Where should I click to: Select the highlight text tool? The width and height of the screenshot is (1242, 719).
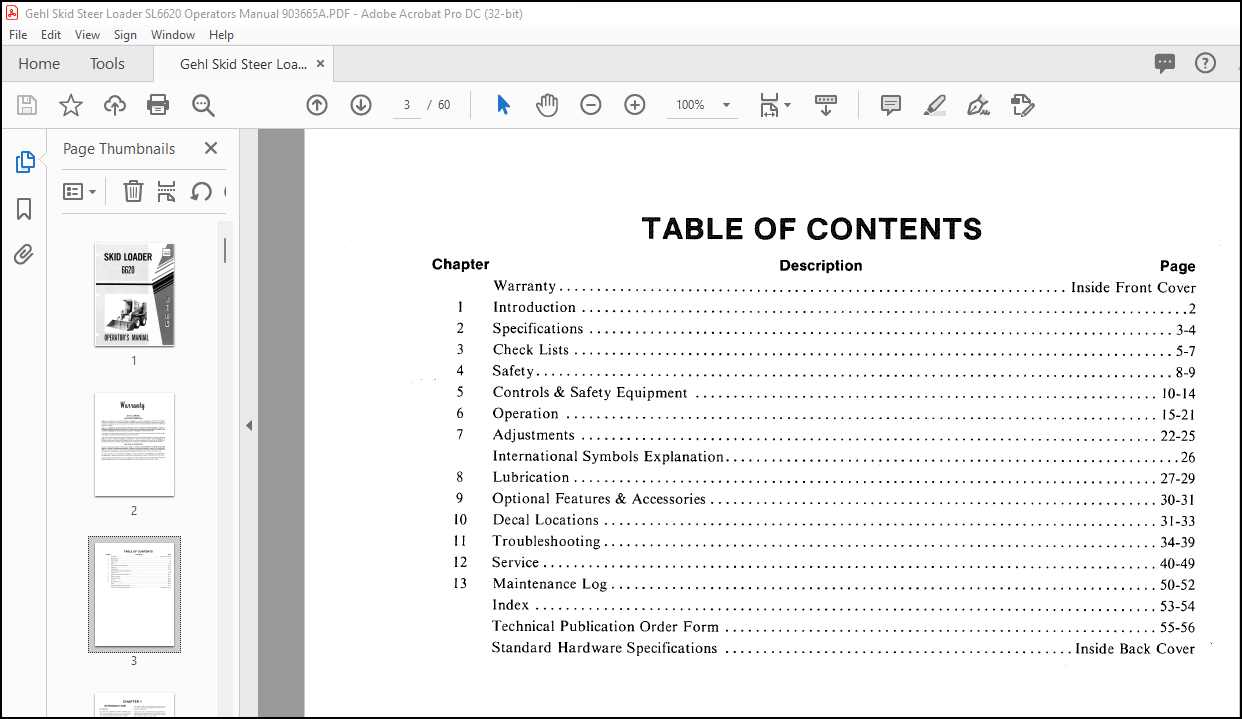935,105
